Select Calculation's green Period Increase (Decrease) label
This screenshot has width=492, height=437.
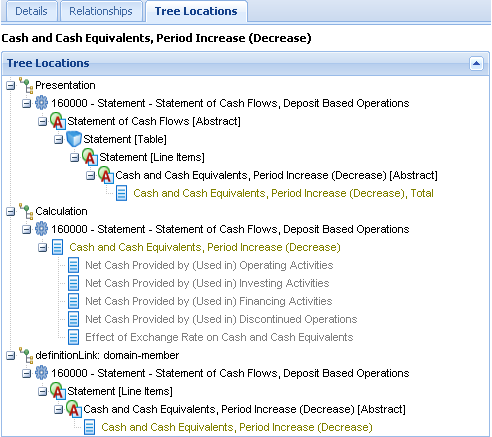click(205, 247)
